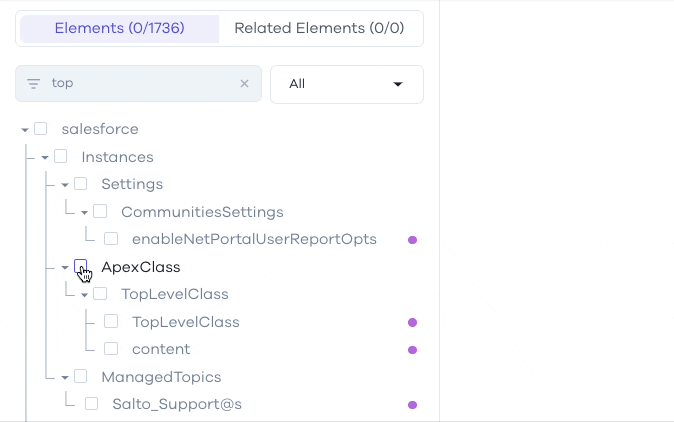Click purple dot beside content item

tap(412, 350)
